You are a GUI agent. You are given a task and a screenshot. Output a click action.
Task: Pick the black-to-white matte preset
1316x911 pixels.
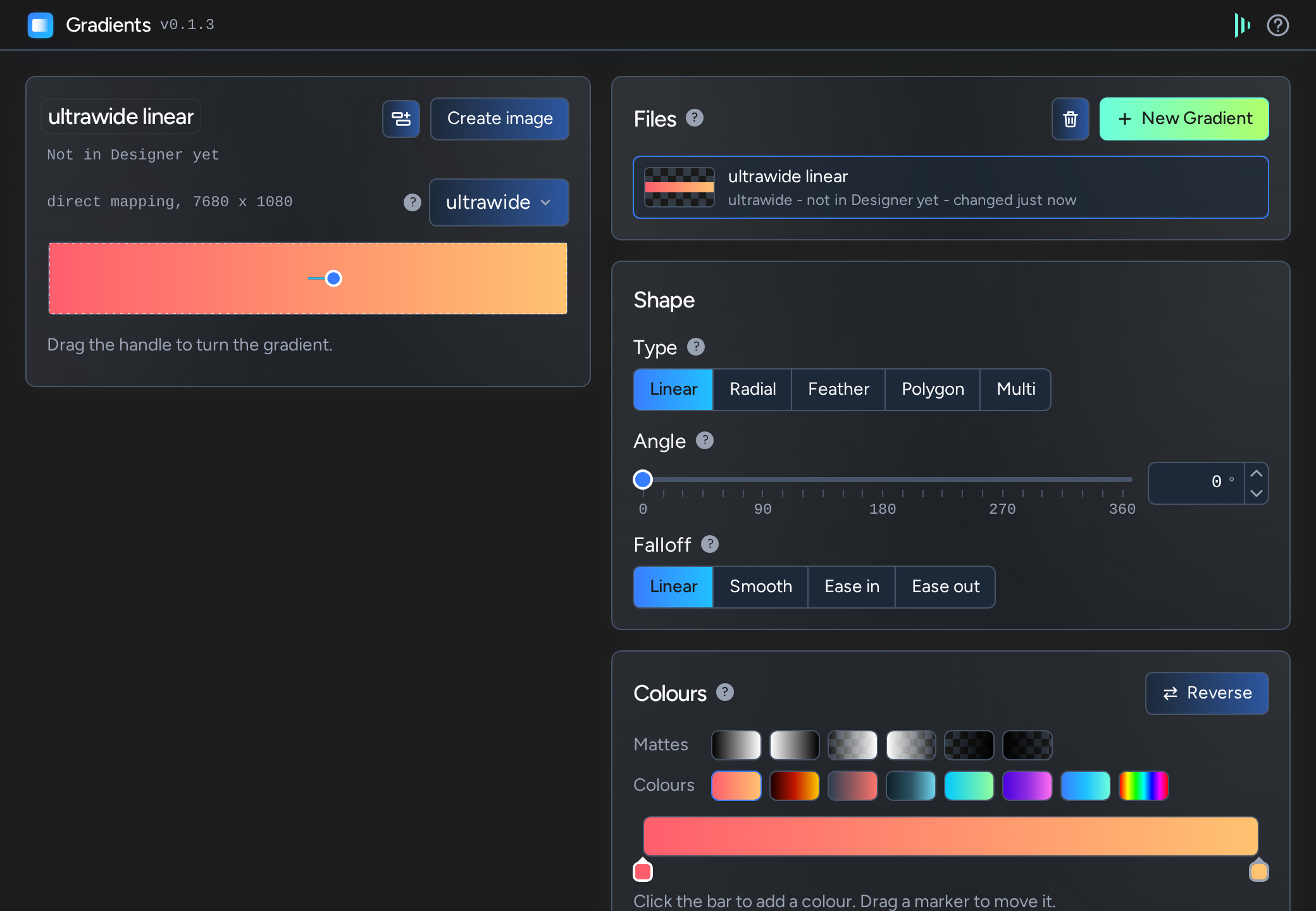tap(736, 745)
